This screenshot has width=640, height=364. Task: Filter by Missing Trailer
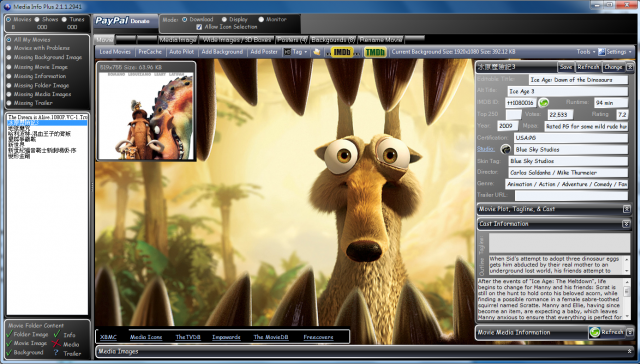[x=9, y=103]
